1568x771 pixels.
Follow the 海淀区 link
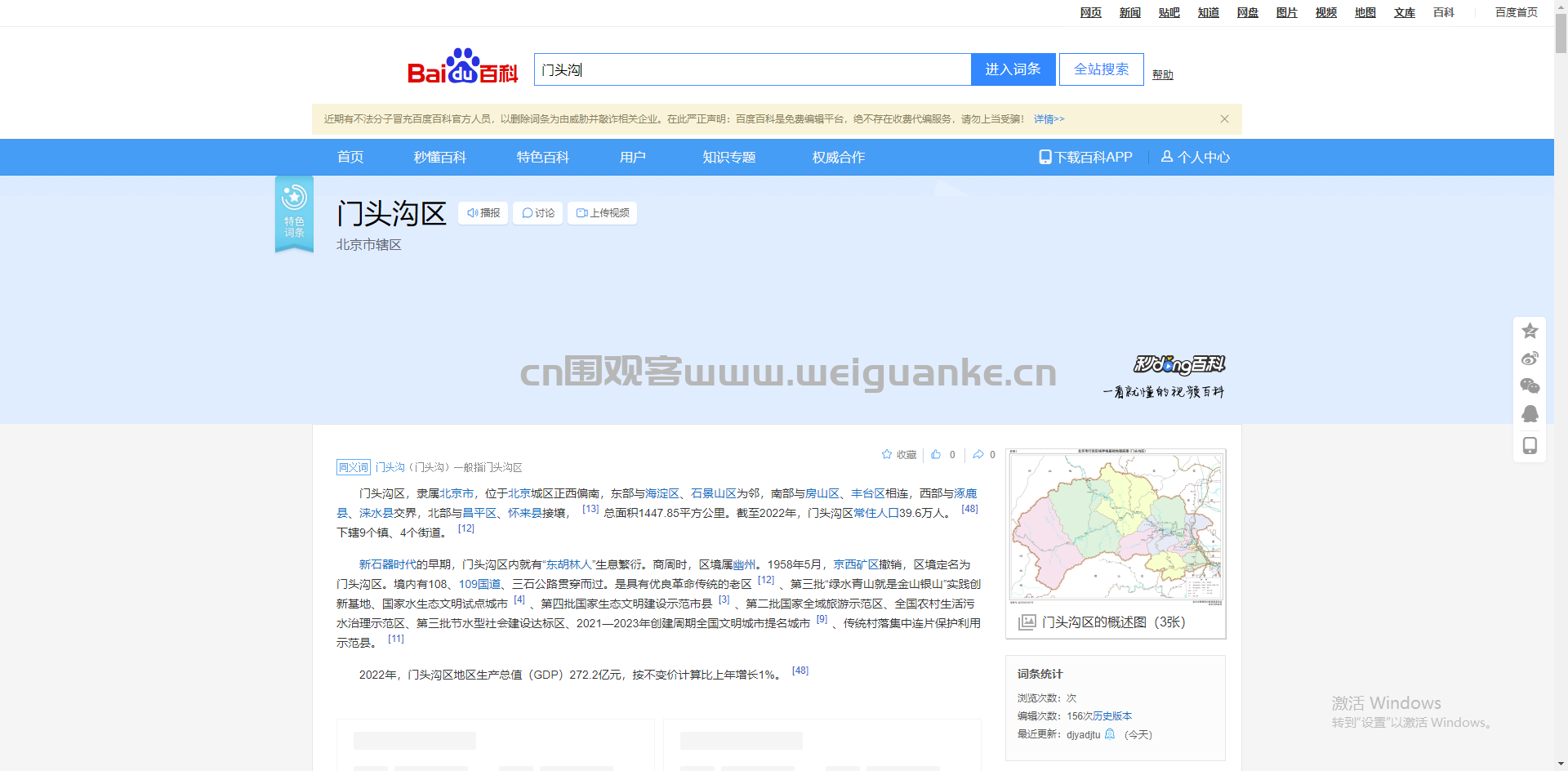pyautogui.click(x=662, y=493)
